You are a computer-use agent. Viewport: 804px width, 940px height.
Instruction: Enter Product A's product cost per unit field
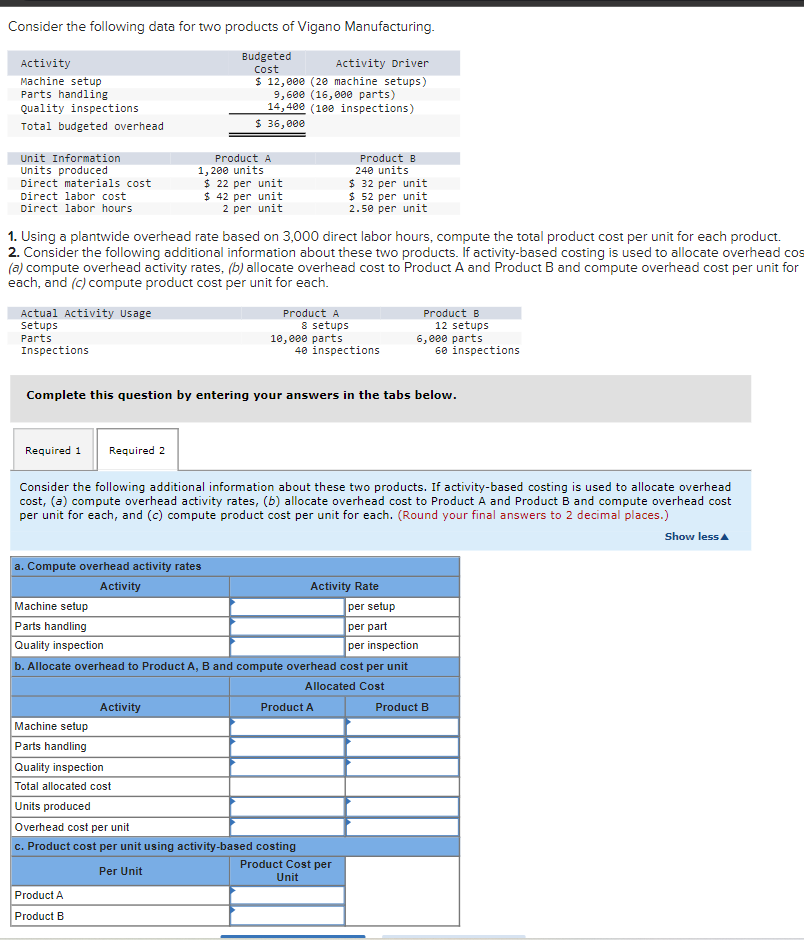[x=290, y=895]
